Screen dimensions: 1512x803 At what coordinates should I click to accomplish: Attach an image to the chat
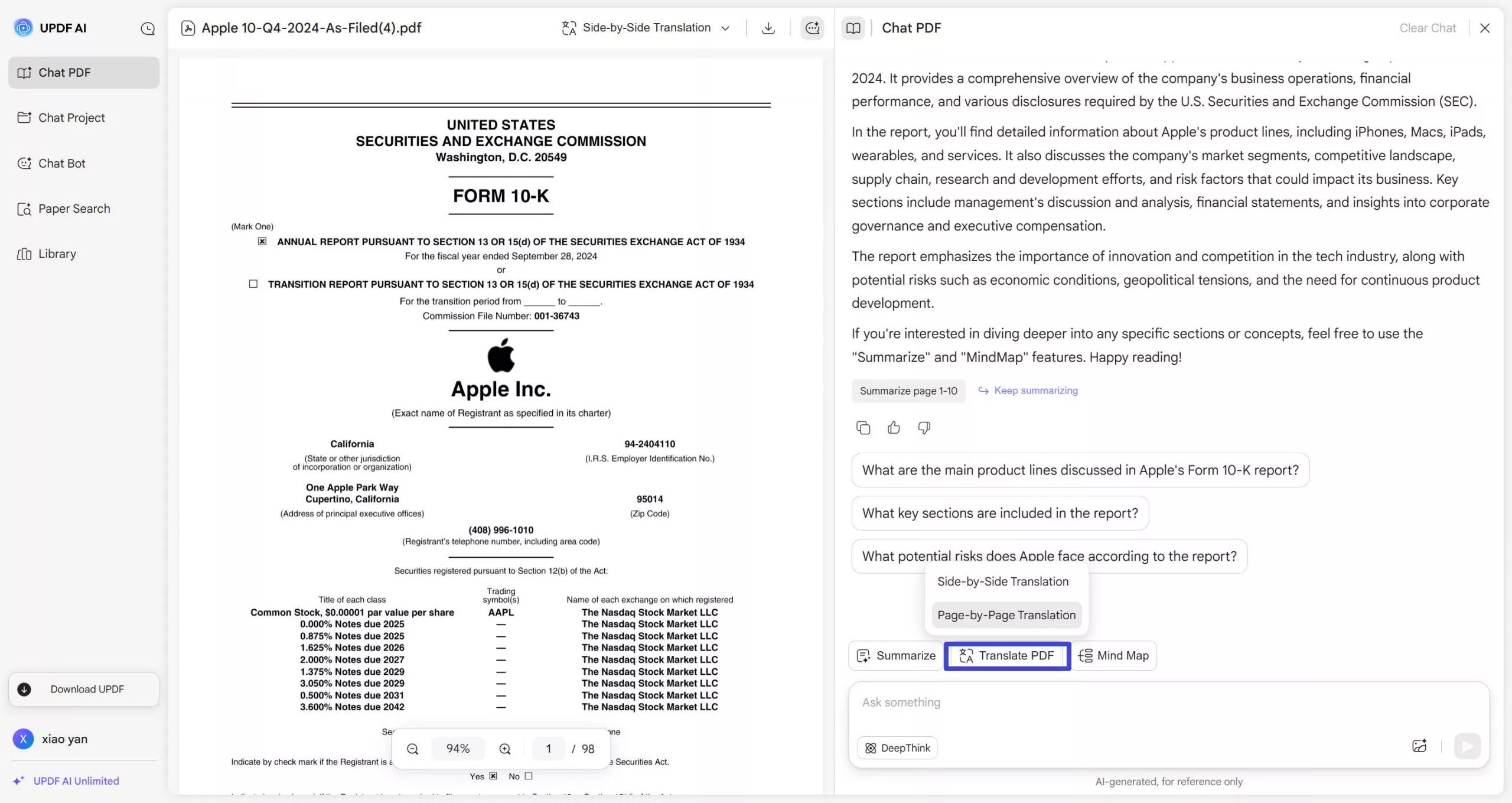coord(1419,746)
